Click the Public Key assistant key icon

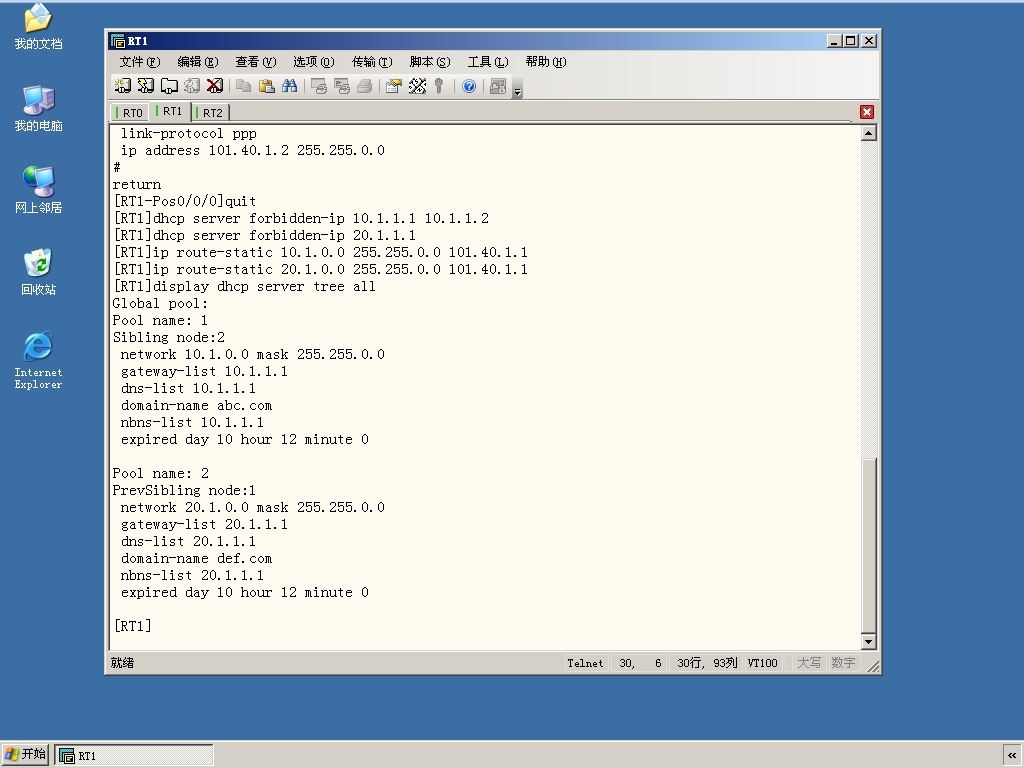(x=440, y=86)
